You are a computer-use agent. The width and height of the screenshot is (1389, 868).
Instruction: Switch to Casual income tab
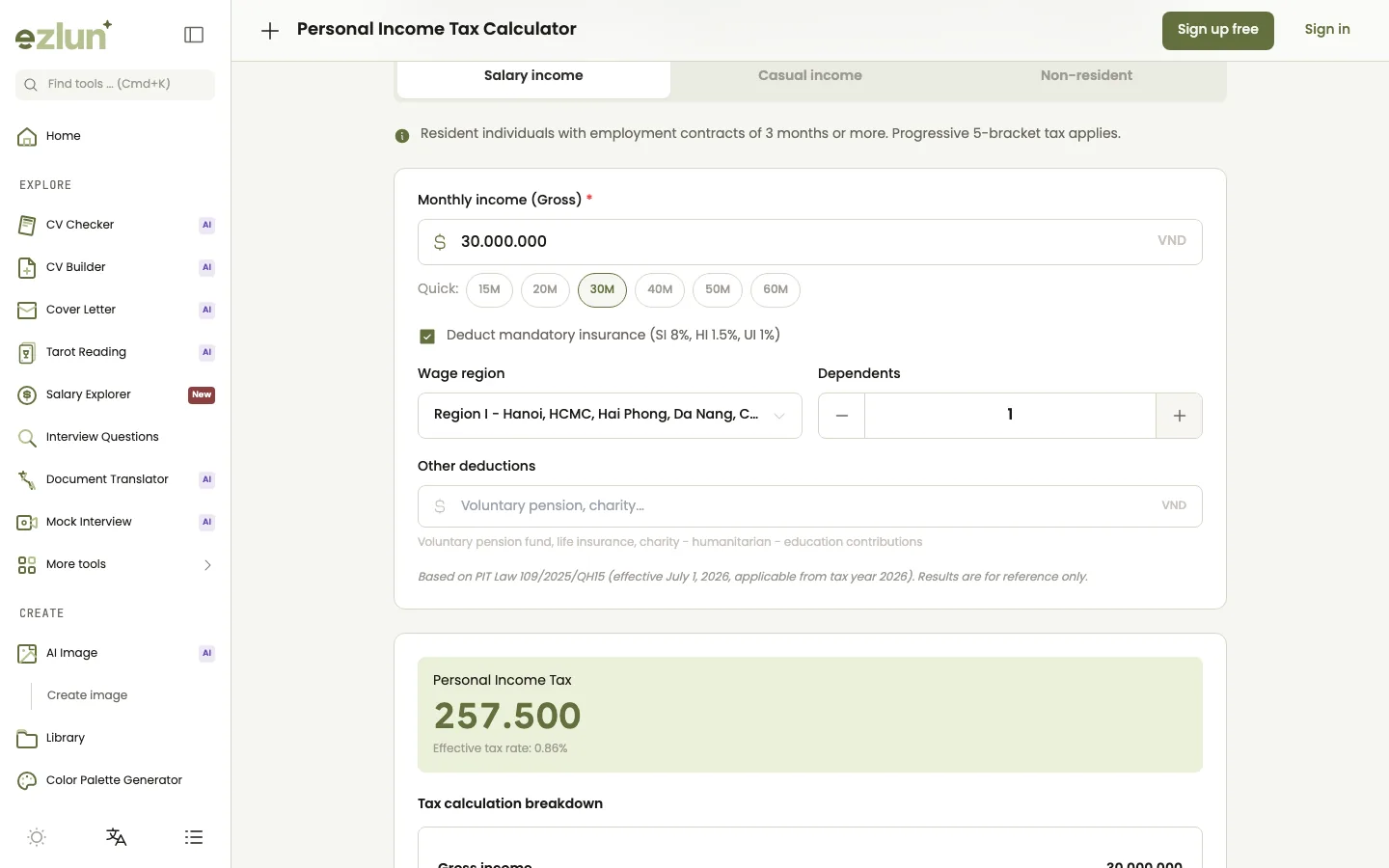810,76
